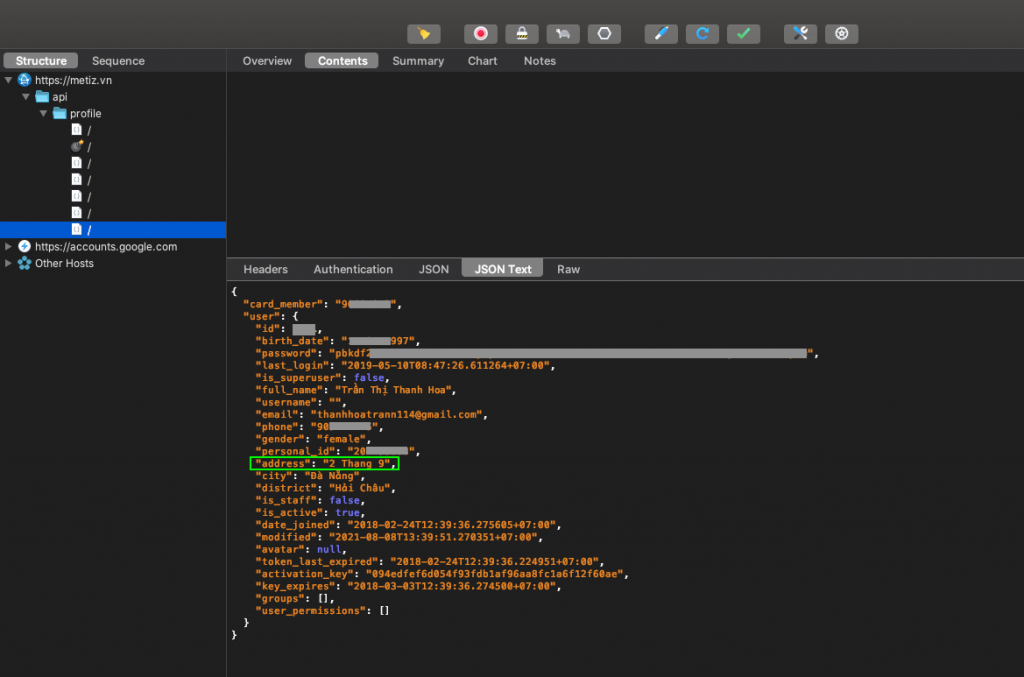Switch to the Structure view
This screenshot has height=677, width=1024.
click(x=41, y=61)
